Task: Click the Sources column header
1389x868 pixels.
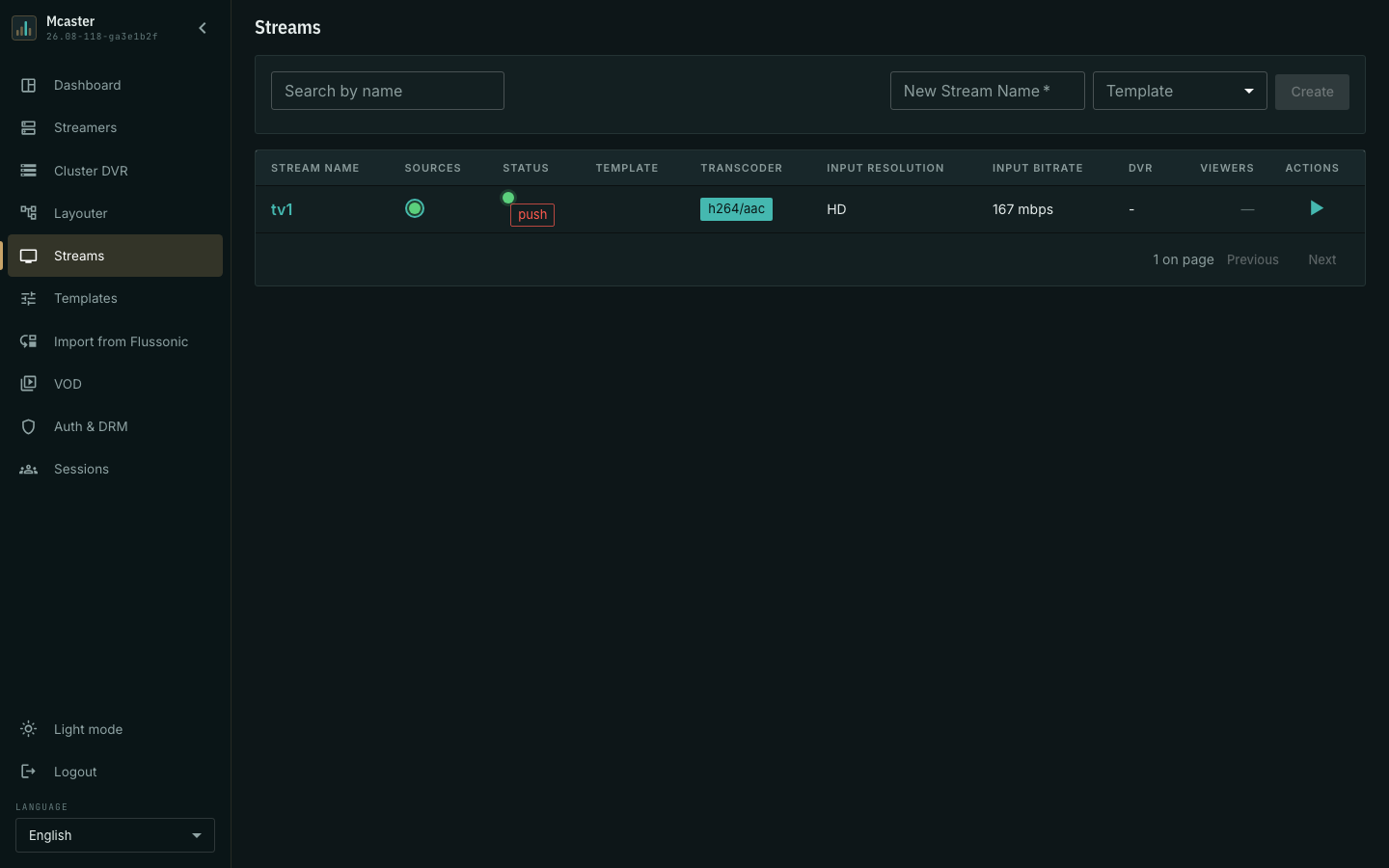Action: click(433, 168)
